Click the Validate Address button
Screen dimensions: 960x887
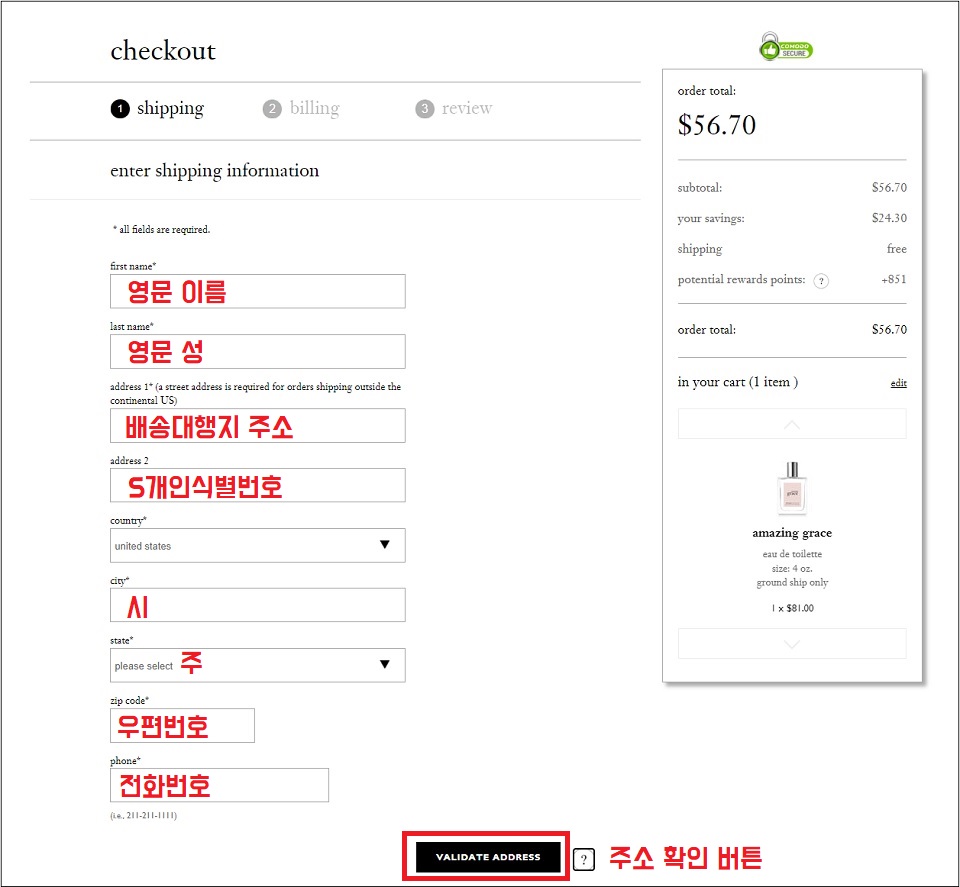click(x=488, y=857)
